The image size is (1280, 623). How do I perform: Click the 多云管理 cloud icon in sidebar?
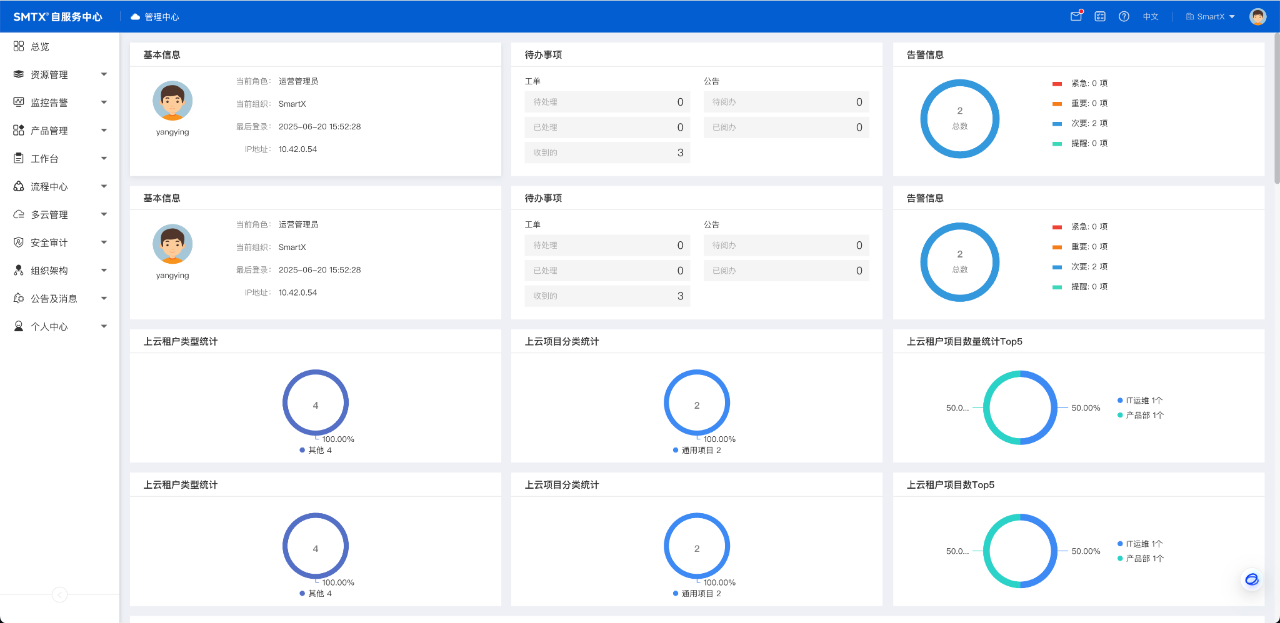point(19,214)
